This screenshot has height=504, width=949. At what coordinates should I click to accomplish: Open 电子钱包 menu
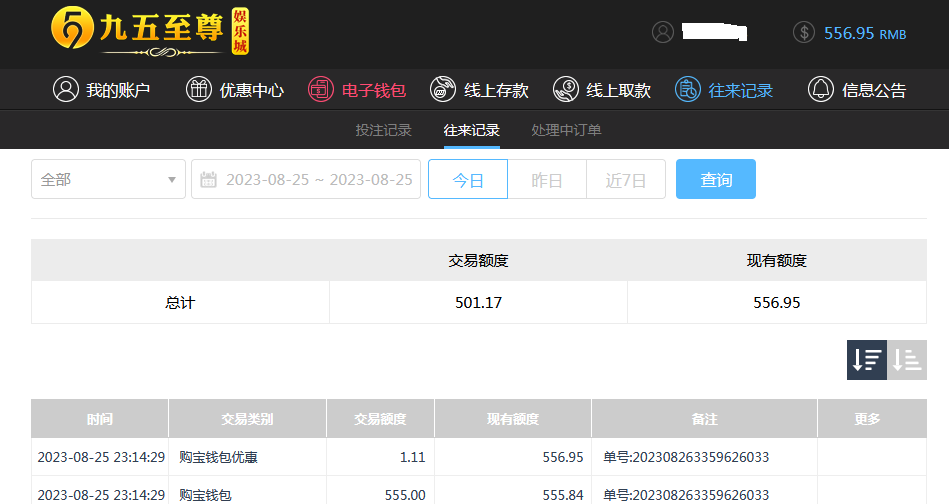tap(356, 90)
